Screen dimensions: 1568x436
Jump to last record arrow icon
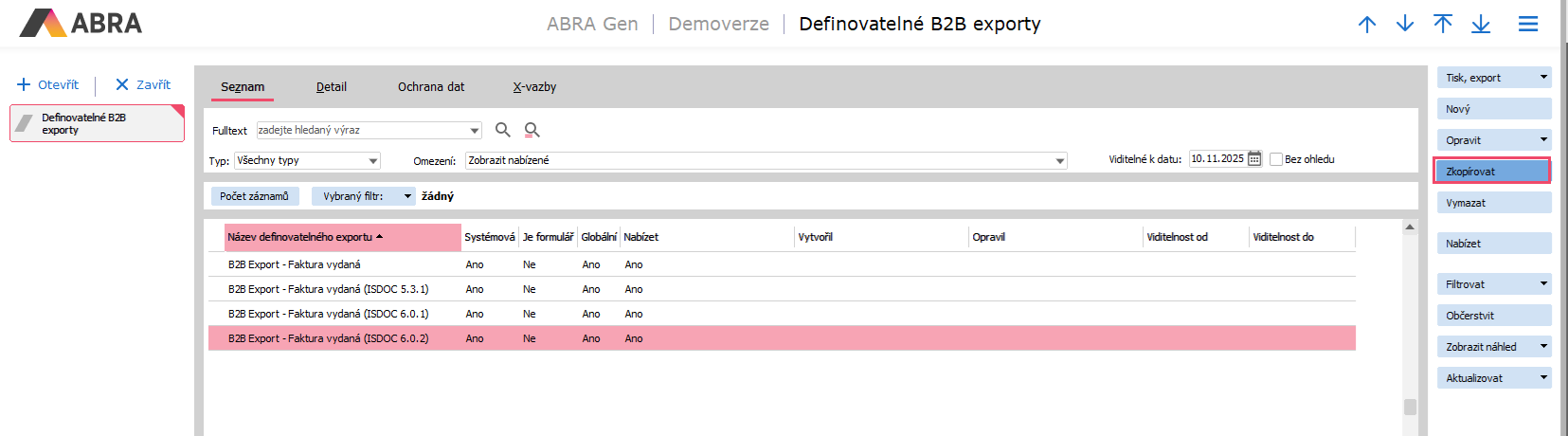(x=1481, y=24)
